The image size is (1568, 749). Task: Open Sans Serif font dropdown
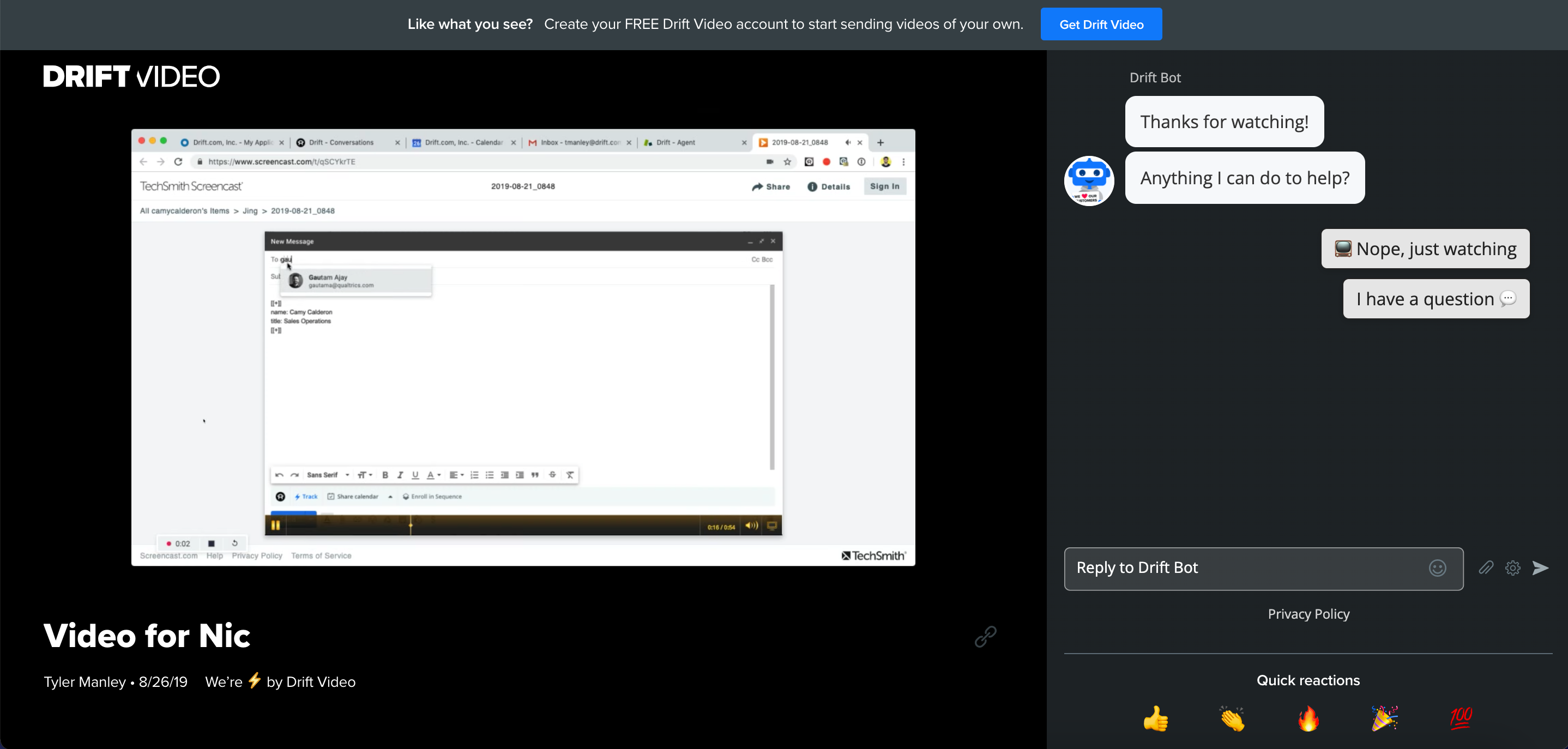pos(328,475)
